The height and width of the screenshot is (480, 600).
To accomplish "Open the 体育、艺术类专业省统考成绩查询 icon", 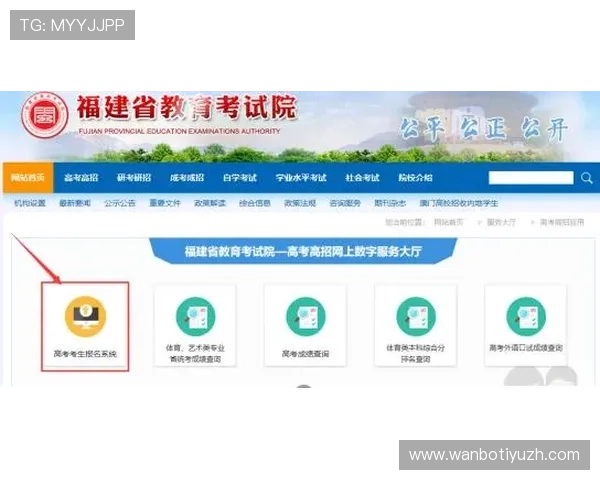I will coord(196,317).
